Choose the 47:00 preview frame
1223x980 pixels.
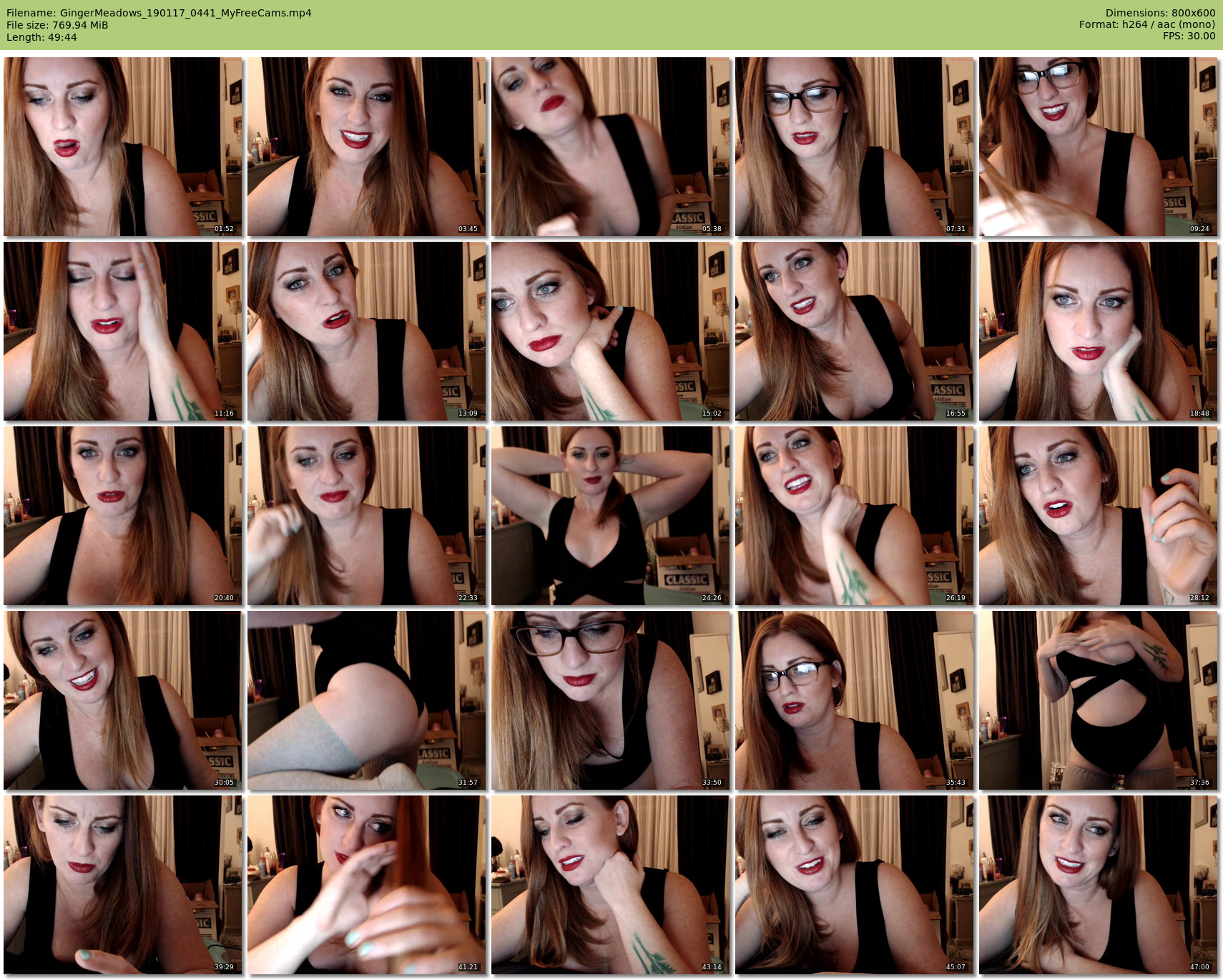tap(1099, 885)
